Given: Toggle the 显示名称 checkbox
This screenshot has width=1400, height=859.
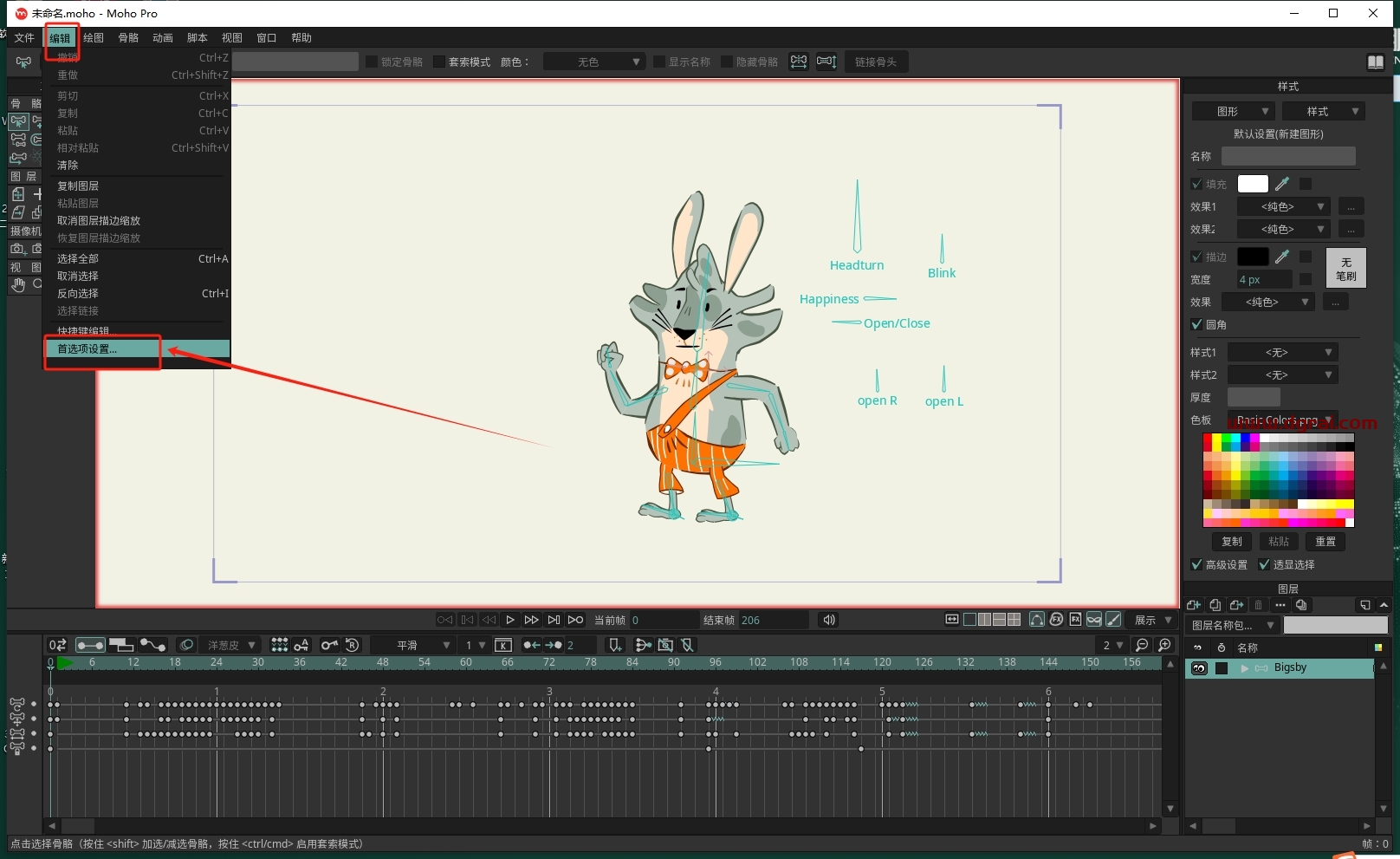Looking at the screenshot, I should tap(659, 62).
